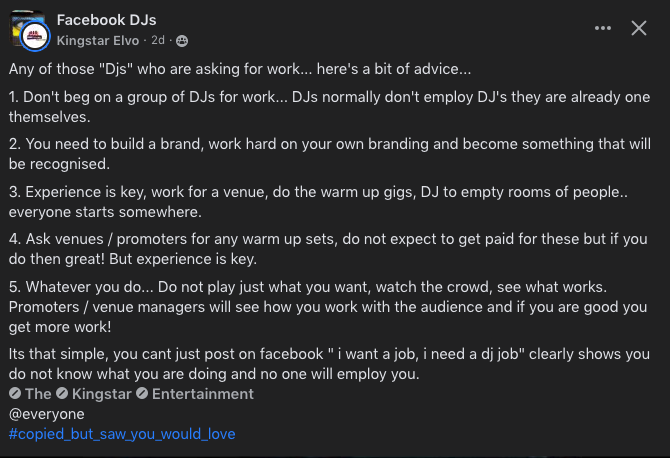The image size is (670, 458).
Task: Click the 2d post timestamp
Action: 158,41
